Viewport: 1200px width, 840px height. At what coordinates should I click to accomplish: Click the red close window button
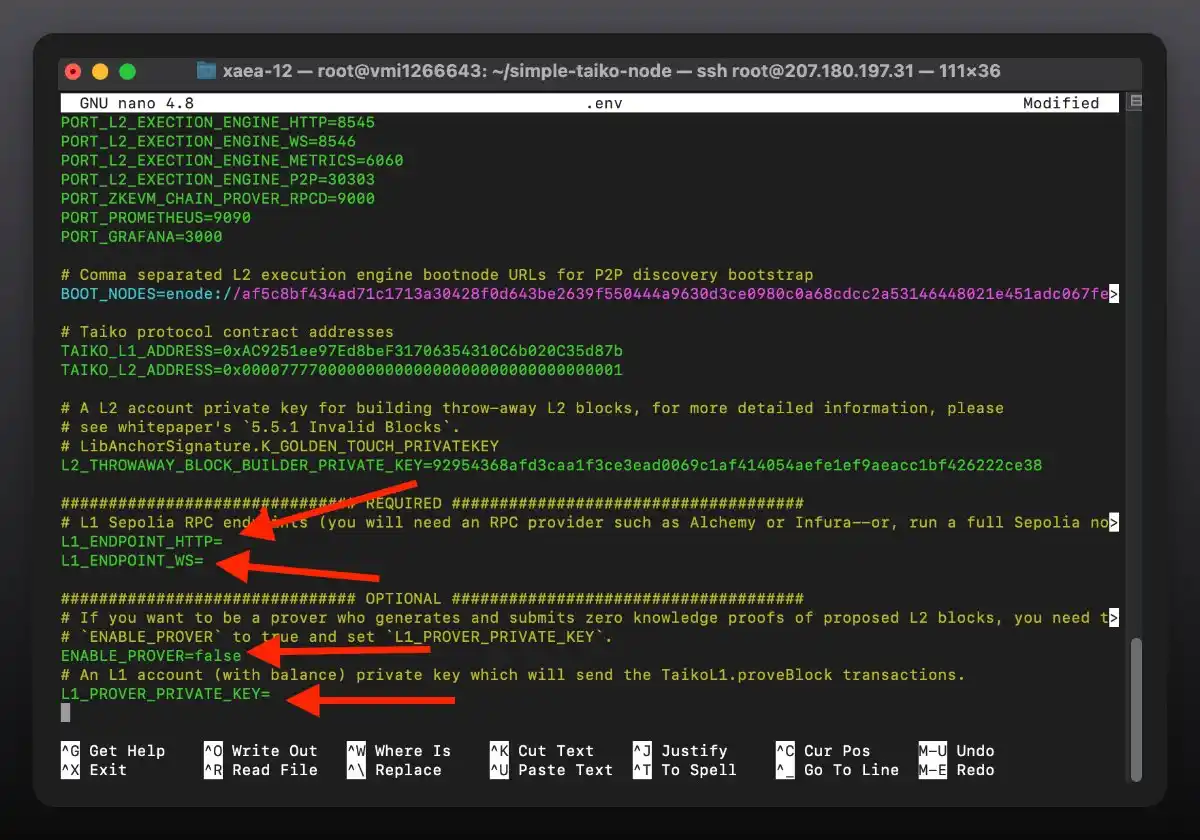tap(72, 71)
